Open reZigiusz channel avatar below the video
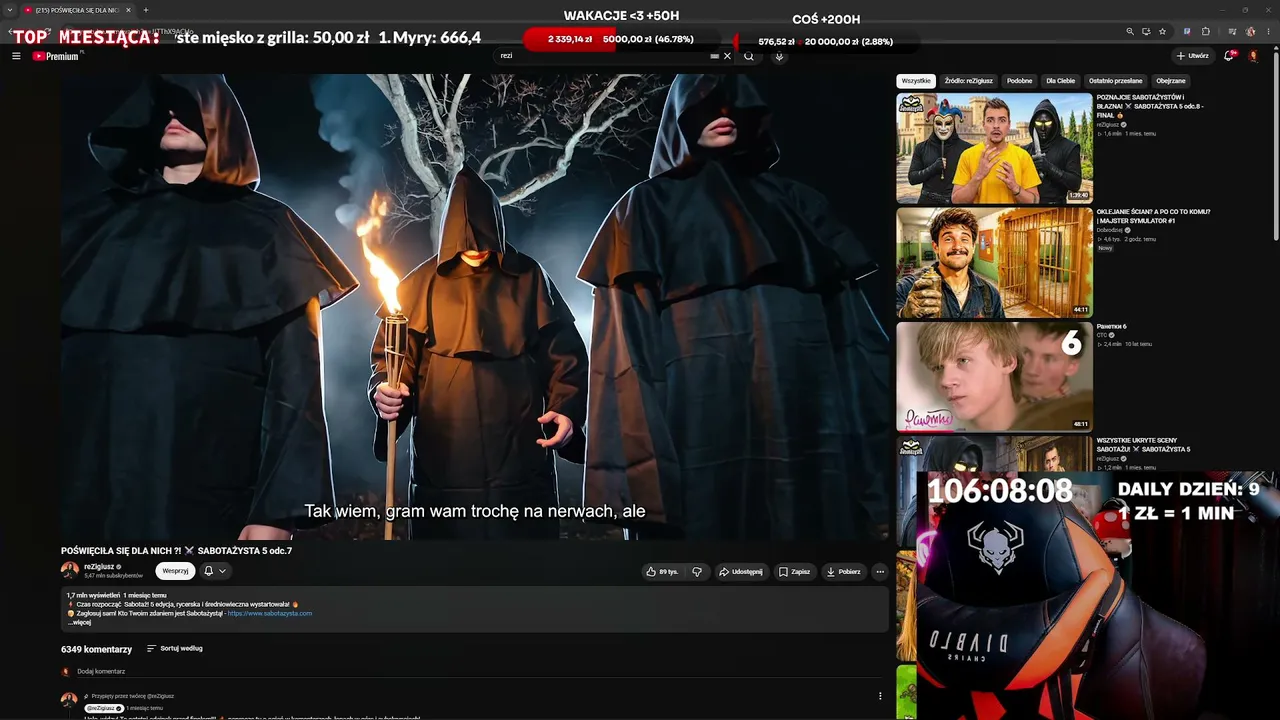 point(70,570)
